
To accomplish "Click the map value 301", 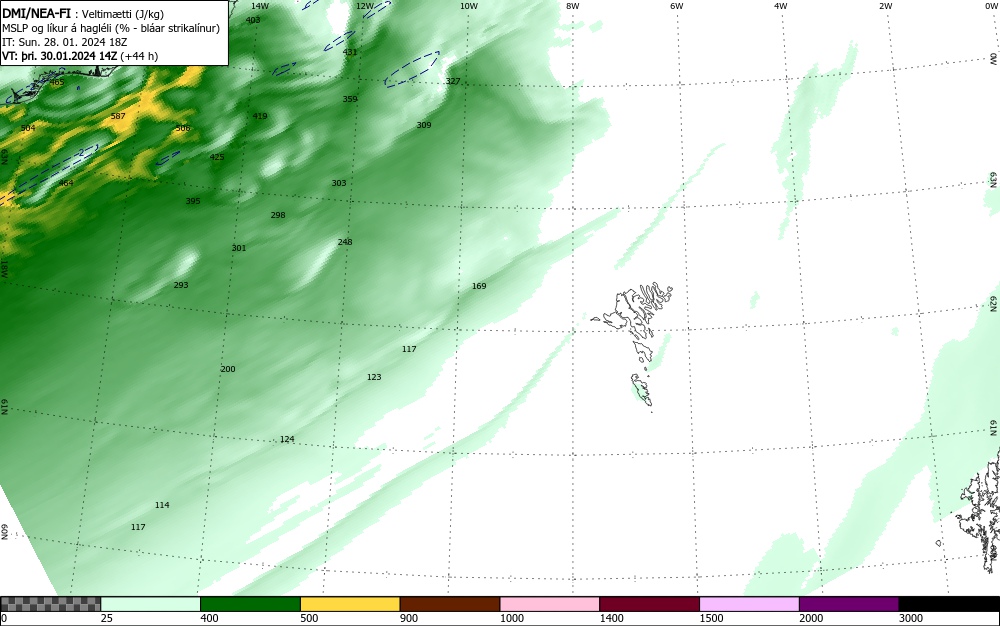I will [x=239, y=248].
